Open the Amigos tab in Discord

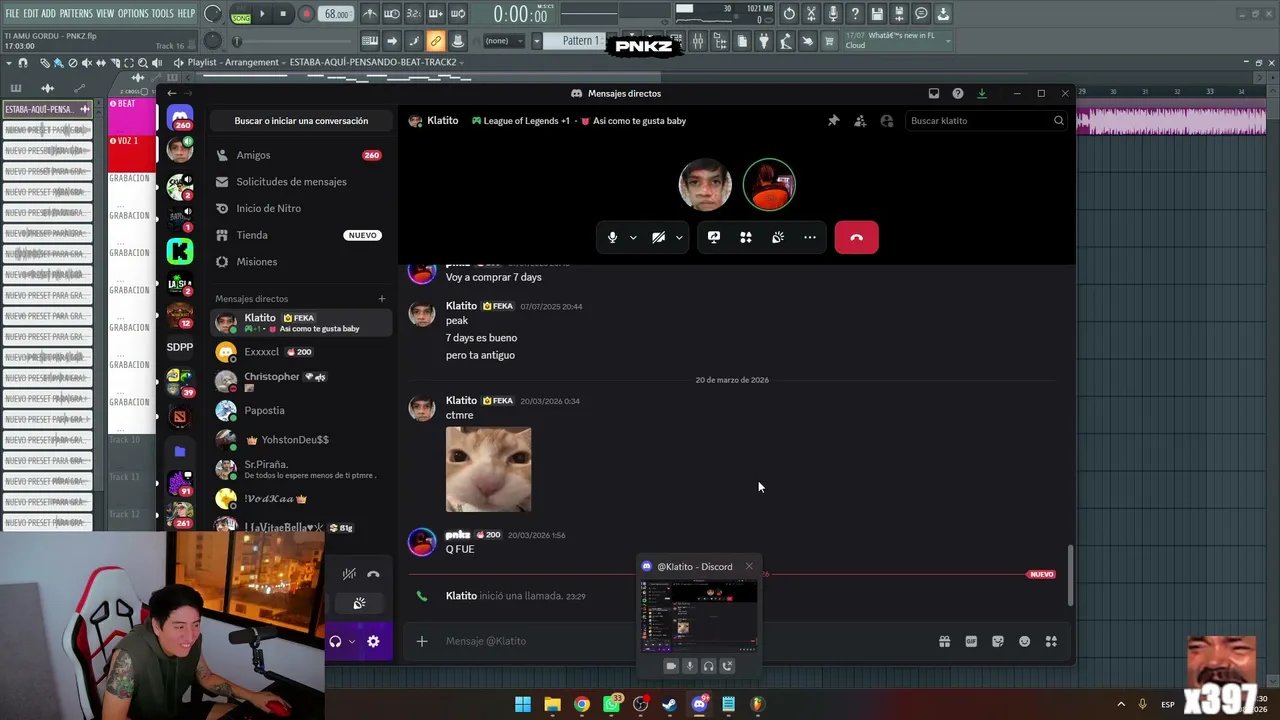(x=300, y=155)
